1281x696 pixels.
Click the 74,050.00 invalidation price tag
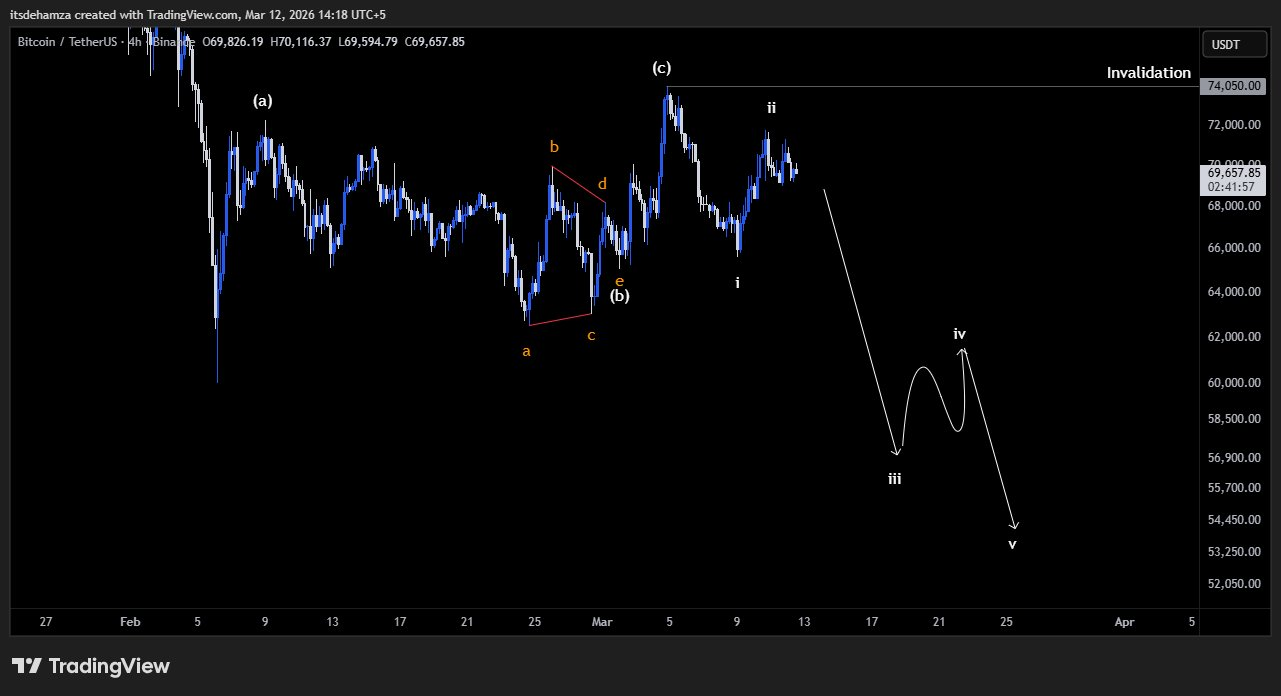click(1233, 87)
